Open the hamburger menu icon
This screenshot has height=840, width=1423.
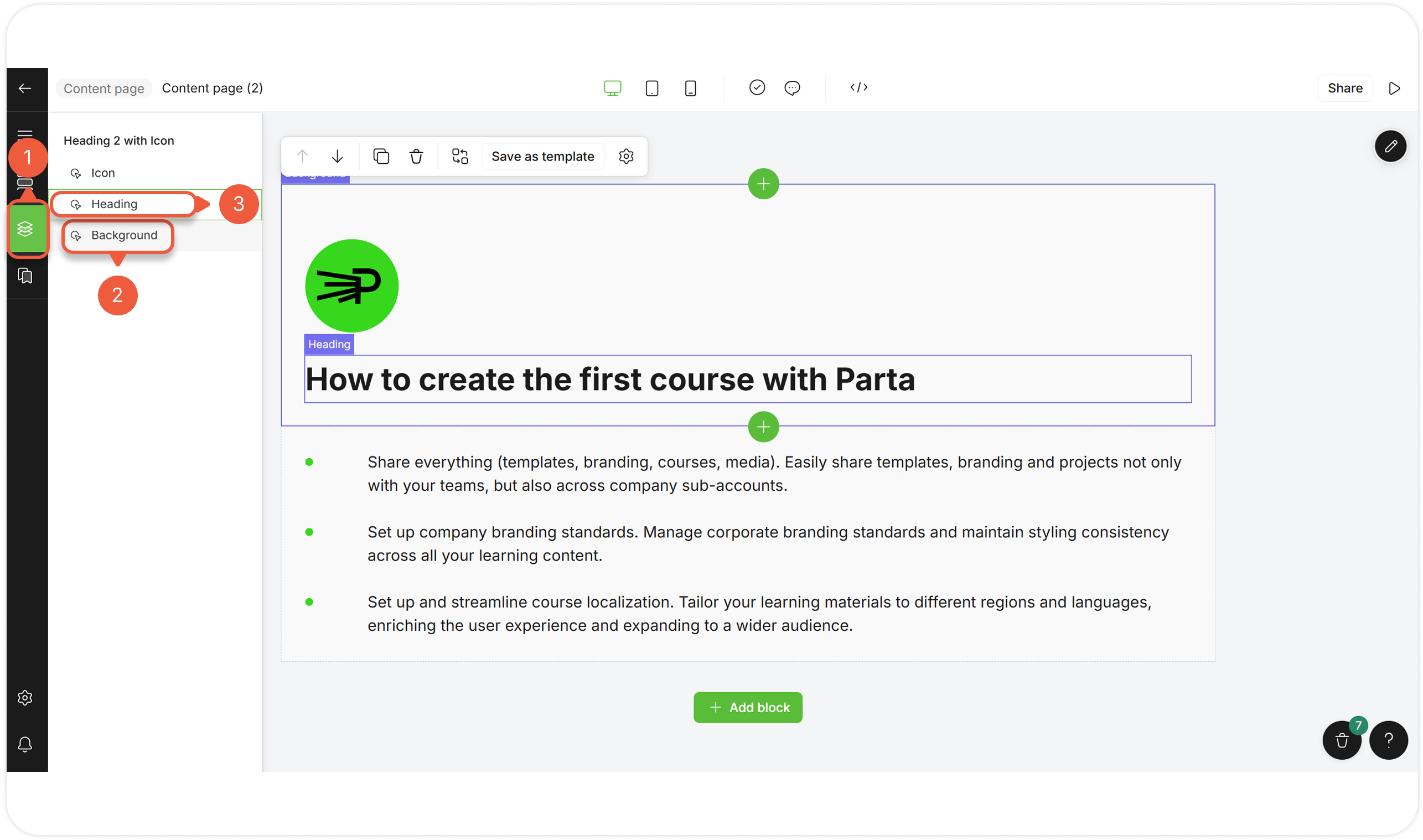[25, 133]
